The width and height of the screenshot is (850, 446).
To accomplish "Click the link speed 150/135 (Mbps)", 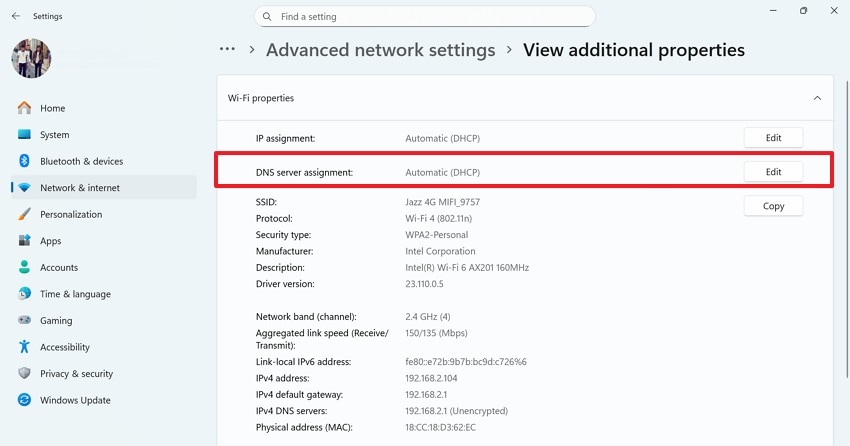I will tap(436, 333).
